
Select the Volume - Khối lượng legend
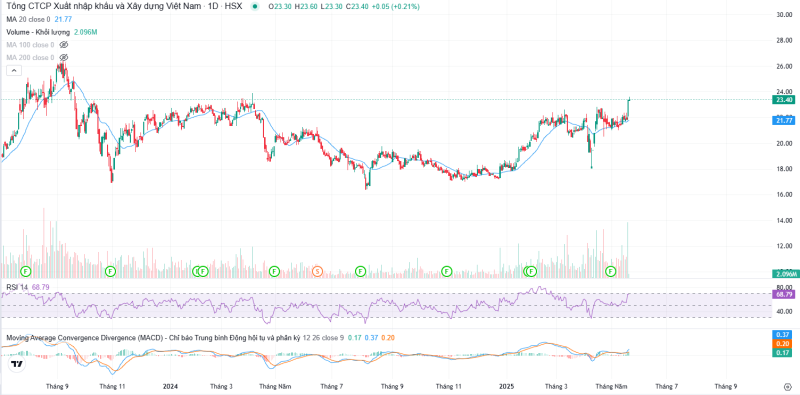(x=38, y=32)
